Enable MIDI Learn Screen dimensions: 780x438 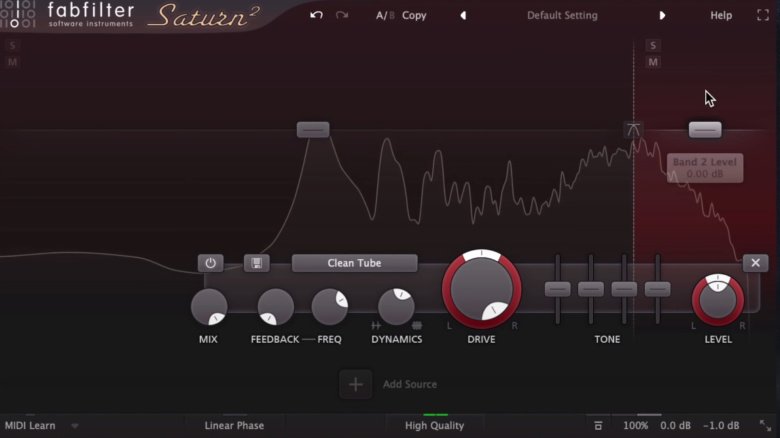30,426
